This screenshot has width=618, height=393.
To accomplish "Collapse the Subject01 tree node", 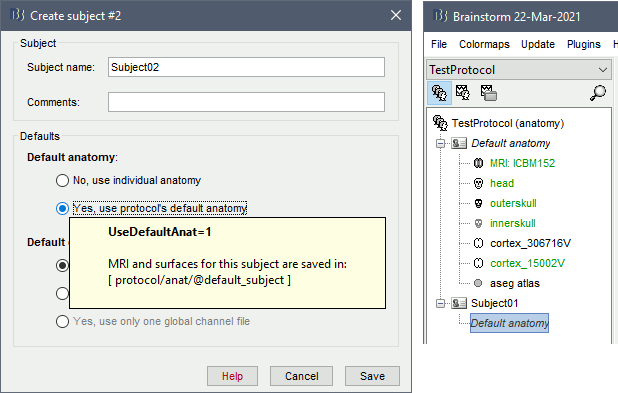I will 440,303.
